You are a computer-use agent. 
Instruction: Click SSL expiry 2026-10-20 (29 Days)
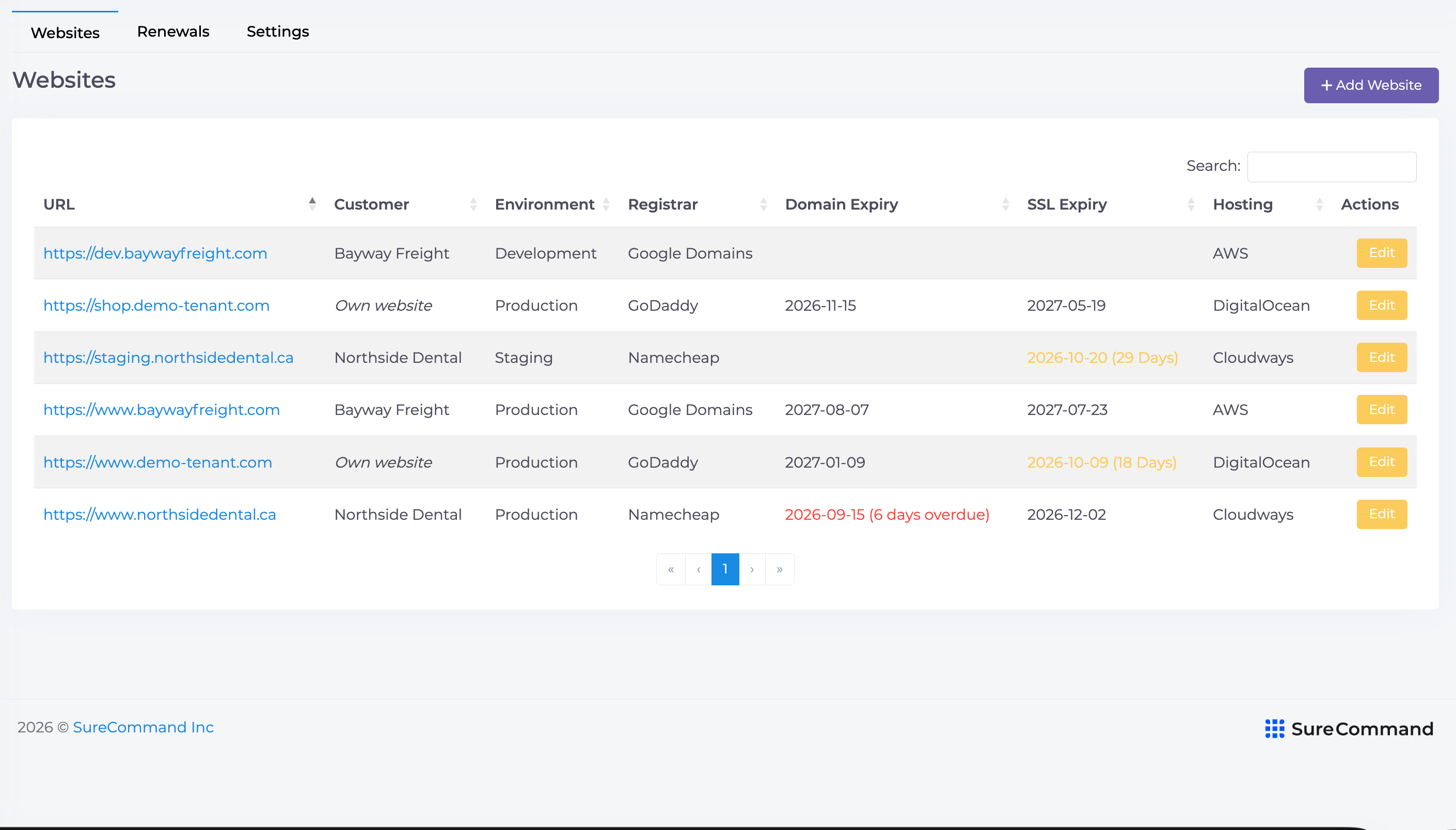(x=1102, y=357)
